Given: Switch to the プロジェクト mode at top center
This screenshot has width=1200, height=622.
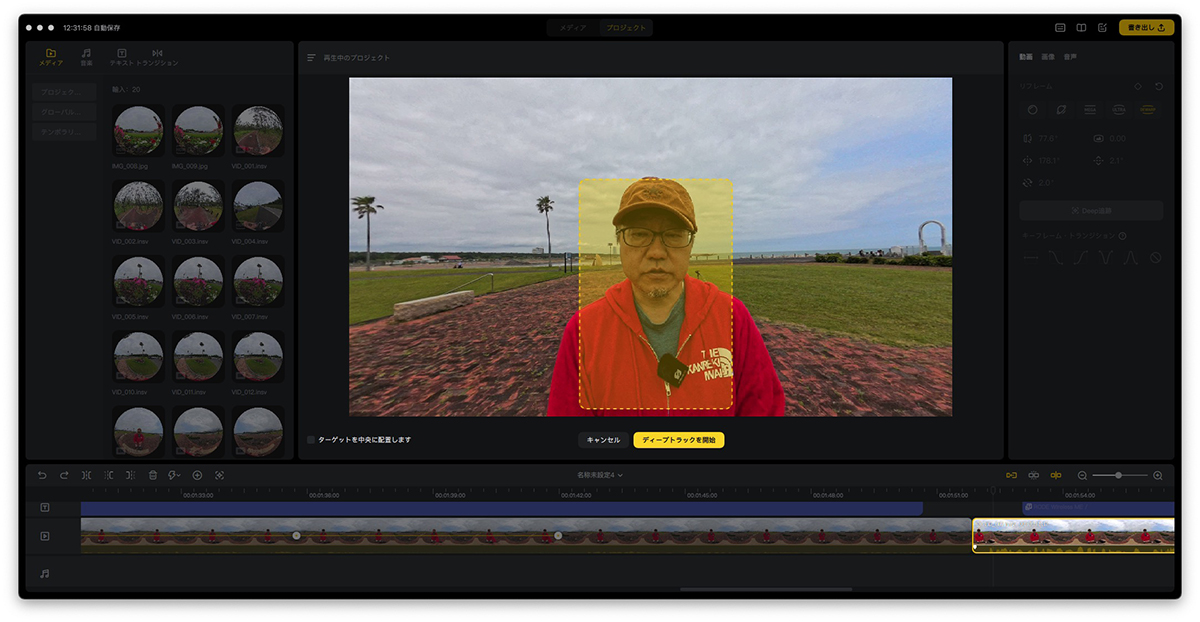Looking at the screenshot, I should (626, 28).
